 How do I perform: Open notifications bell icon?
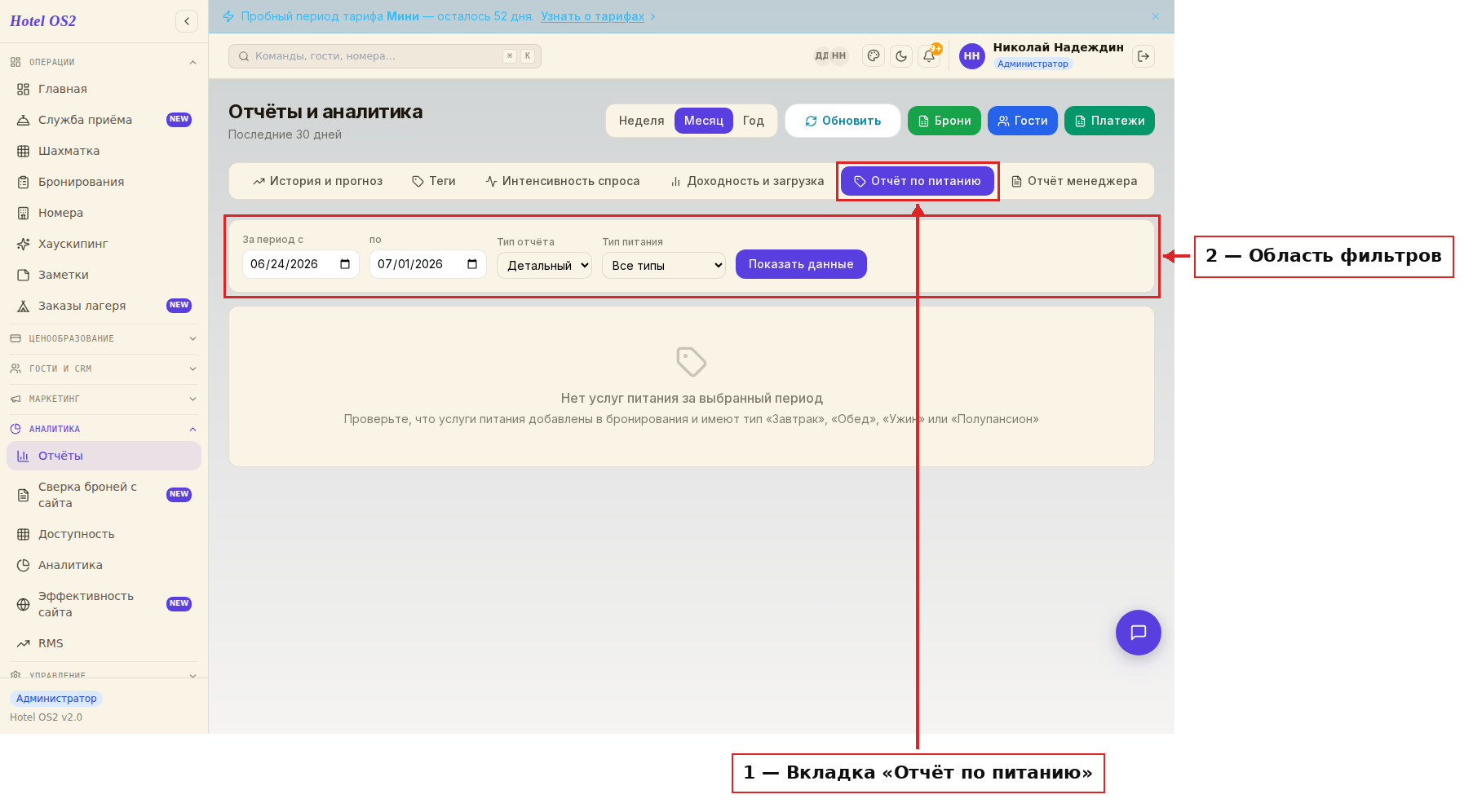tap(929, 56)
